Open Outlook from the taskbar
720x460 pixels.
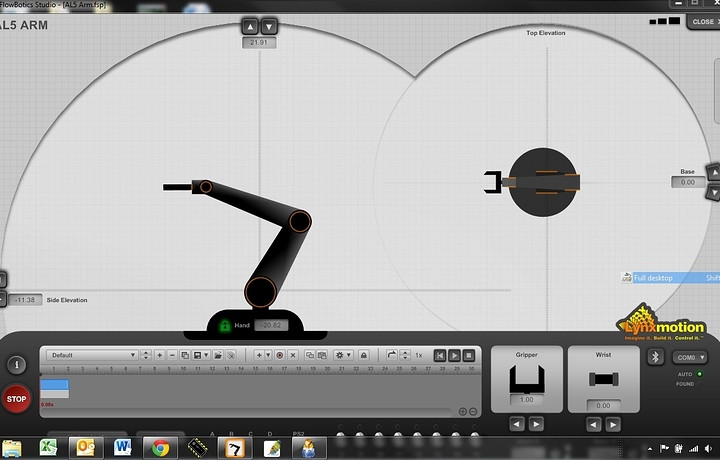click(85, 448)
